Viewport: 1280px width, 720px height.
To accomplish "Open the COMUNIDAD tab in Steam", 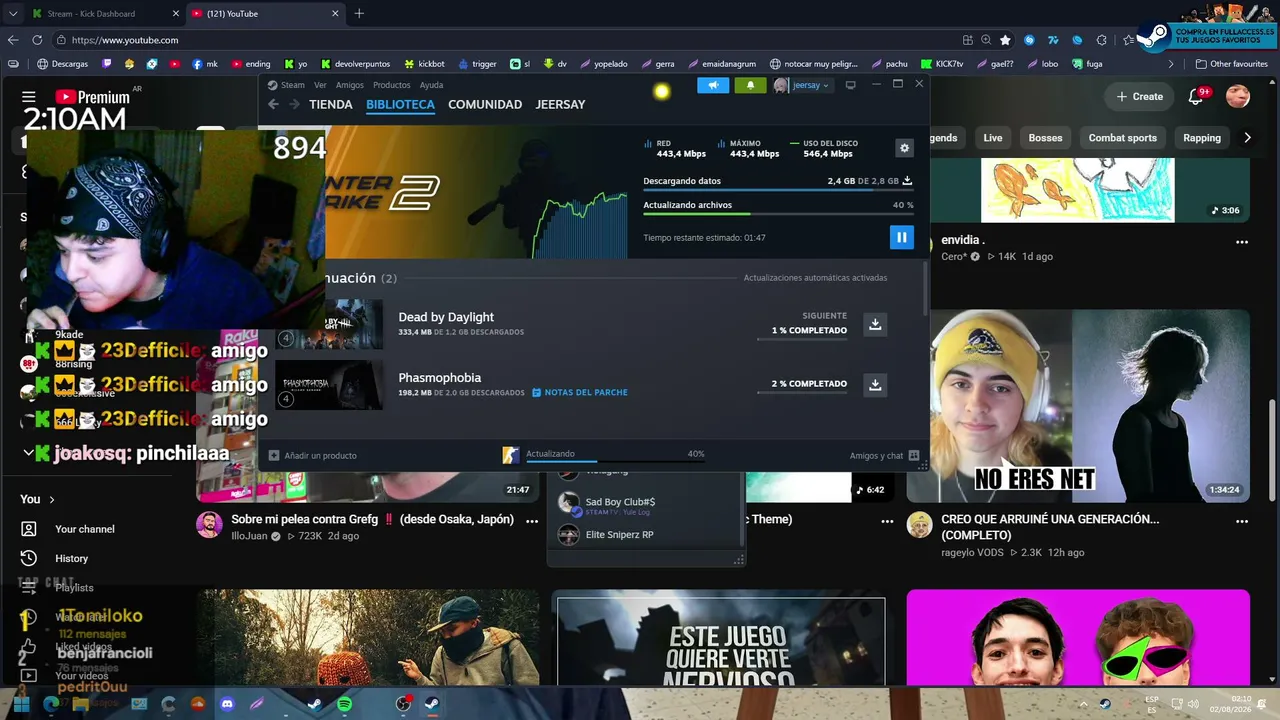I will [x=485, y=104].
